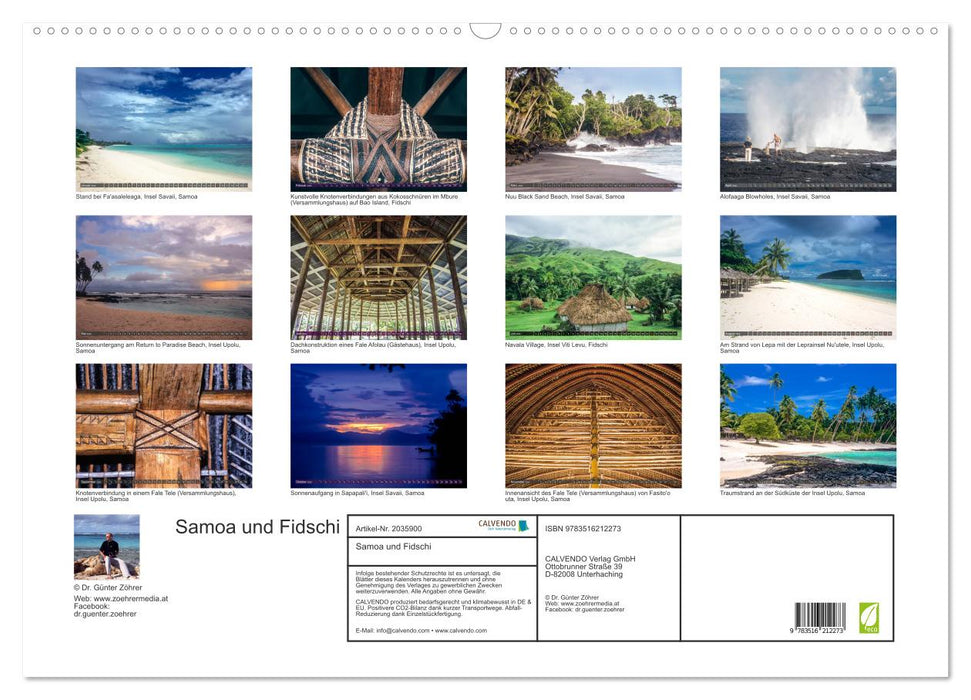Select the Fale Afolau roof construction photo
This screenshot has width=971, height=700.
(378, 277)
